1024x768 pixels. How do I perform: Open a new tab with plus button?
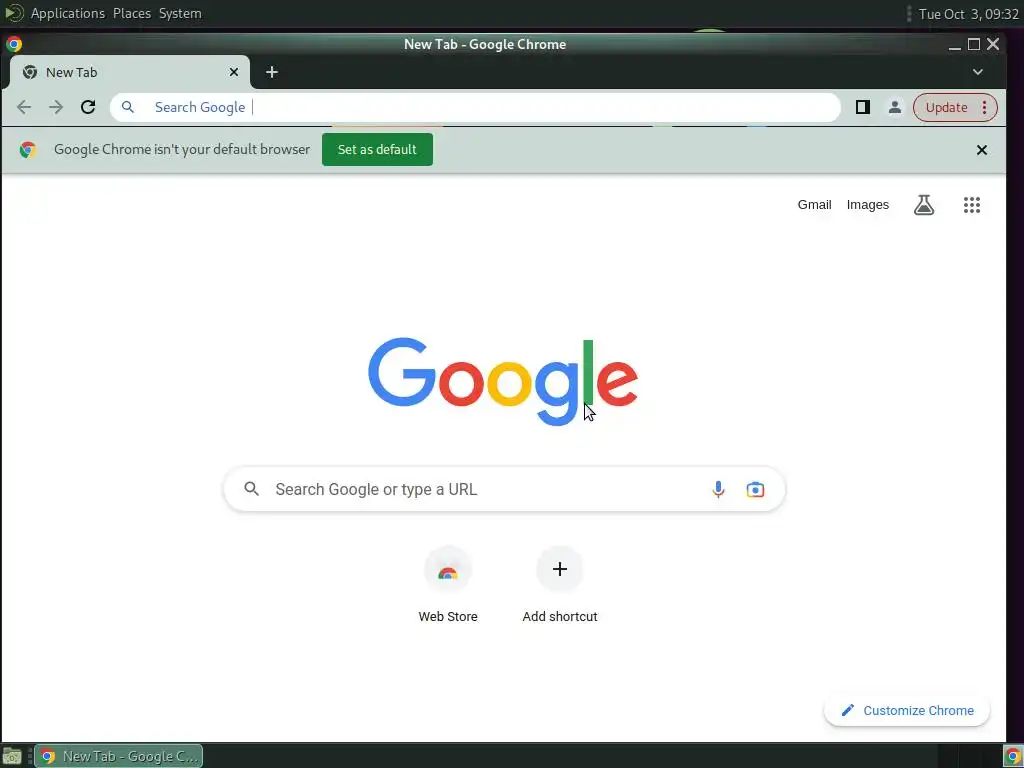tap(272, 72)
